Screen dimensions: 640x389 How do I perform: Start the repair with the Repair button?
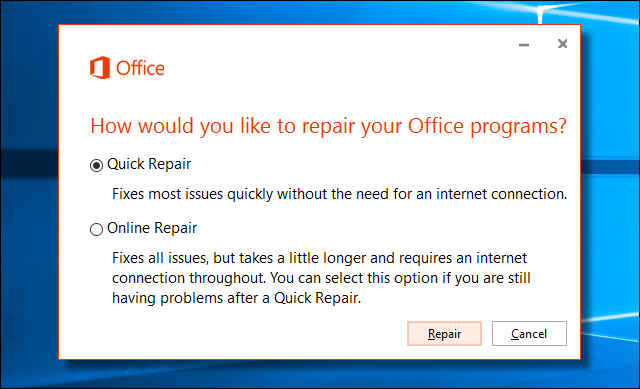[x=444, y=333]
